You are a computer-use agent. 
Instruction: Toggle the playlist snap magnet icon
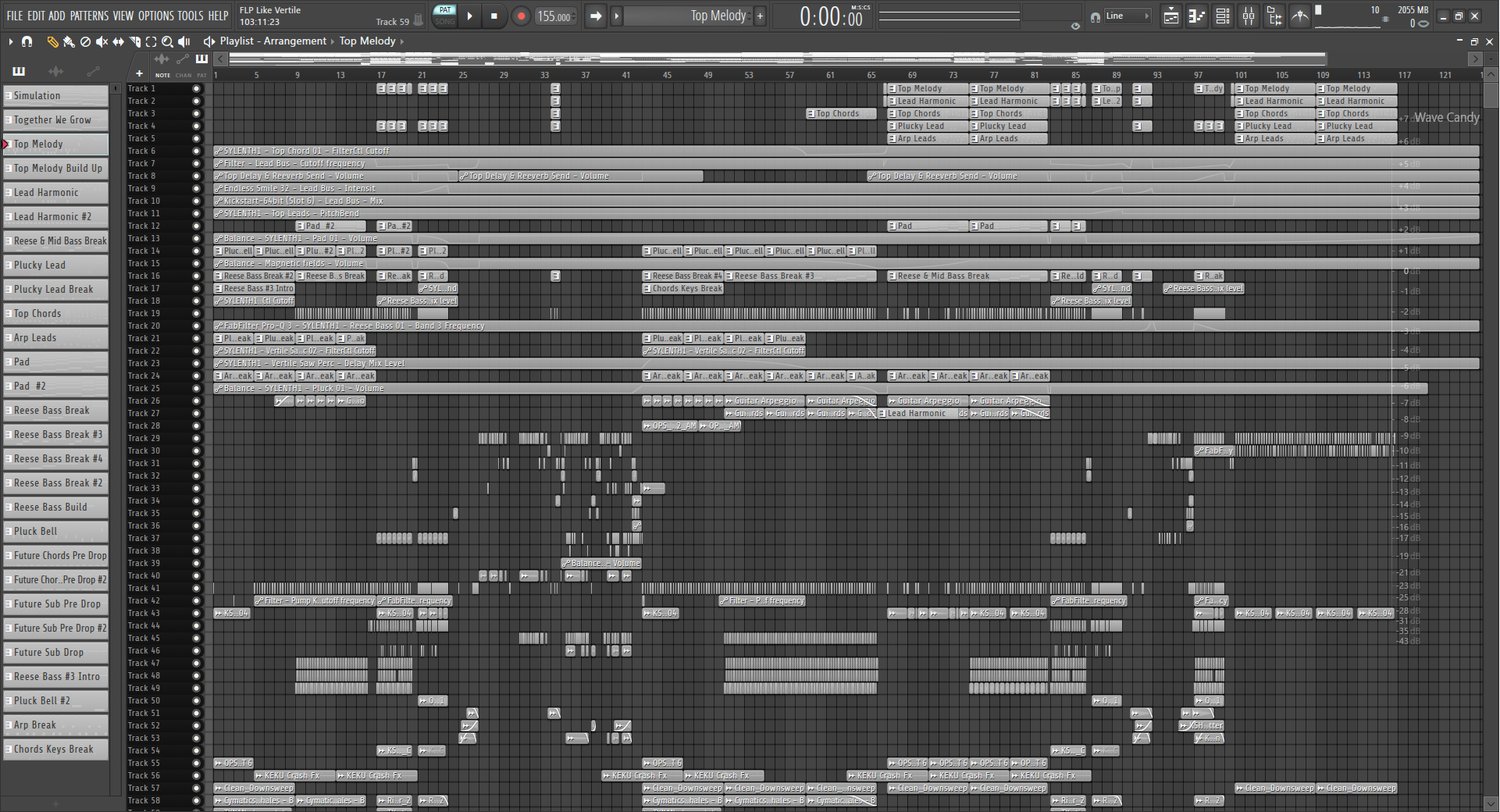click(x=27, y=42)
